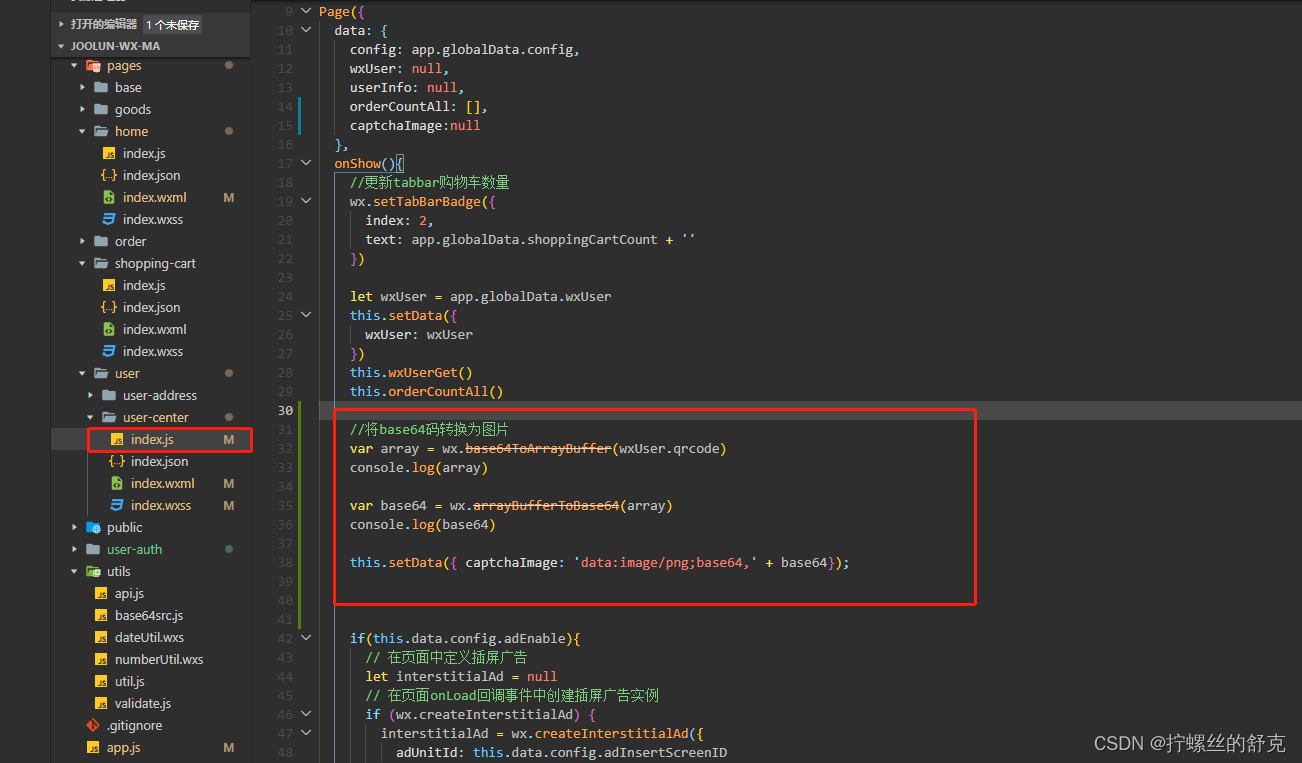
Task: Click the public folder icon
Action: (x=94, y=528)
